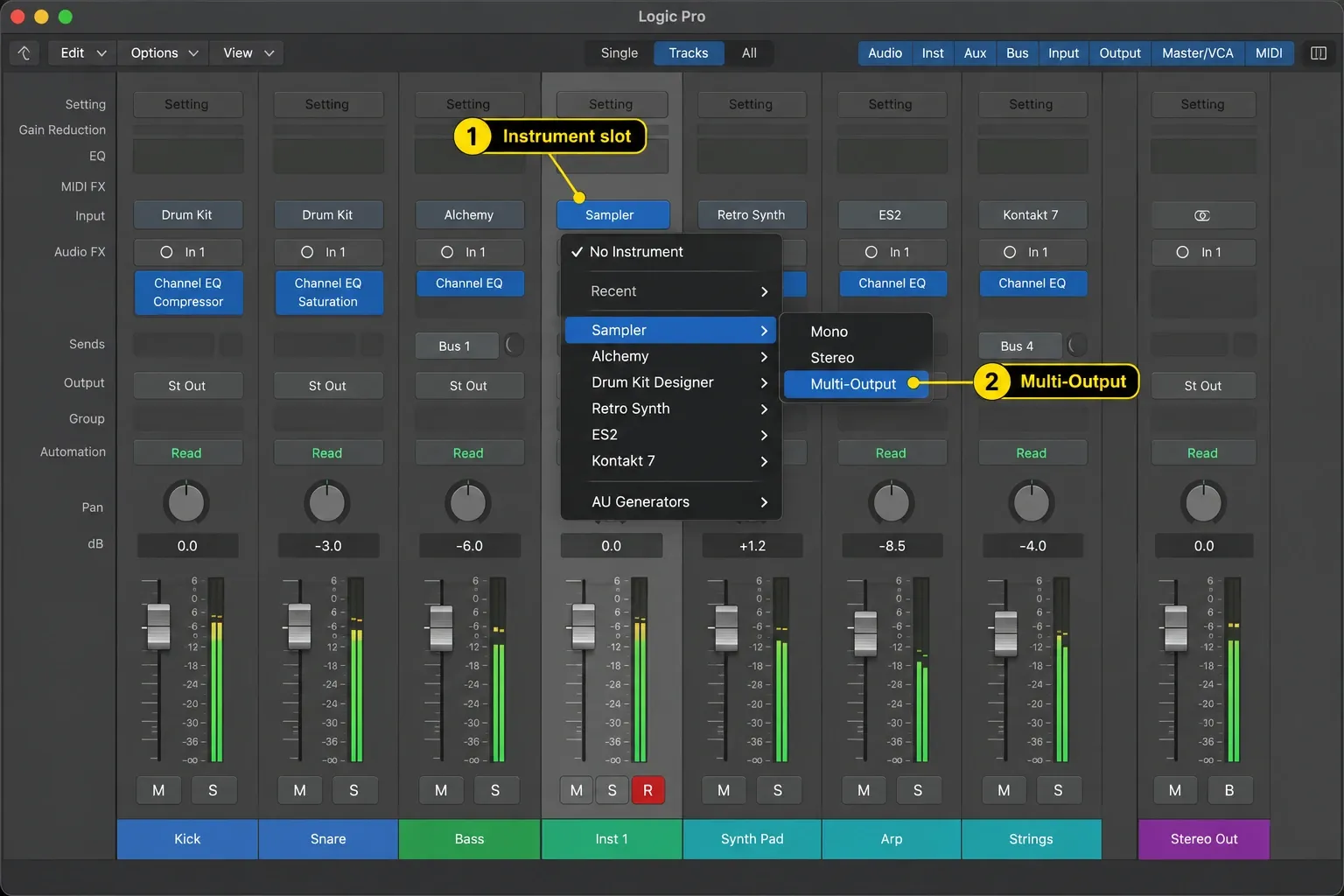Click the Bus 4 send level knob
Screen dimensions: 1344x896
point(1077,346)
